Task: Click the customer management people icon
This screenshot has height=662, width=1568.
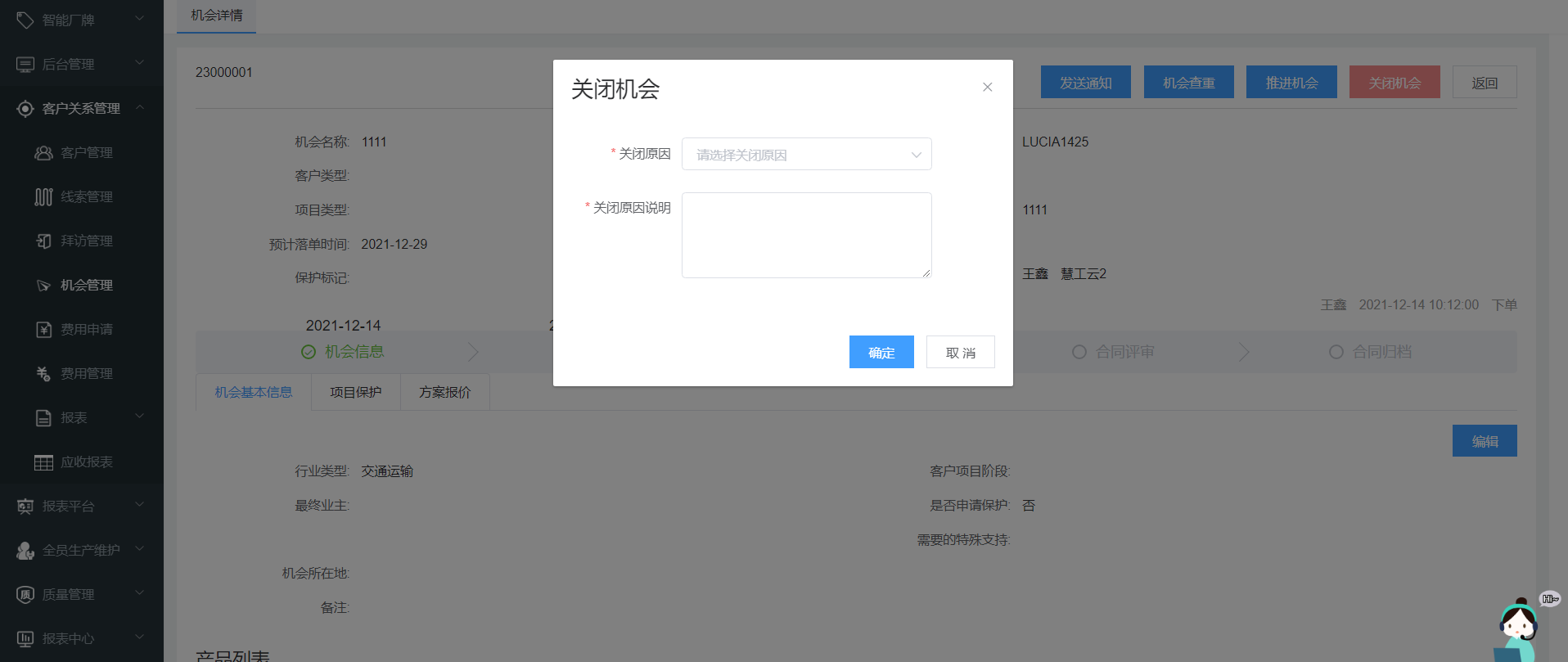Action: (43, 153)
